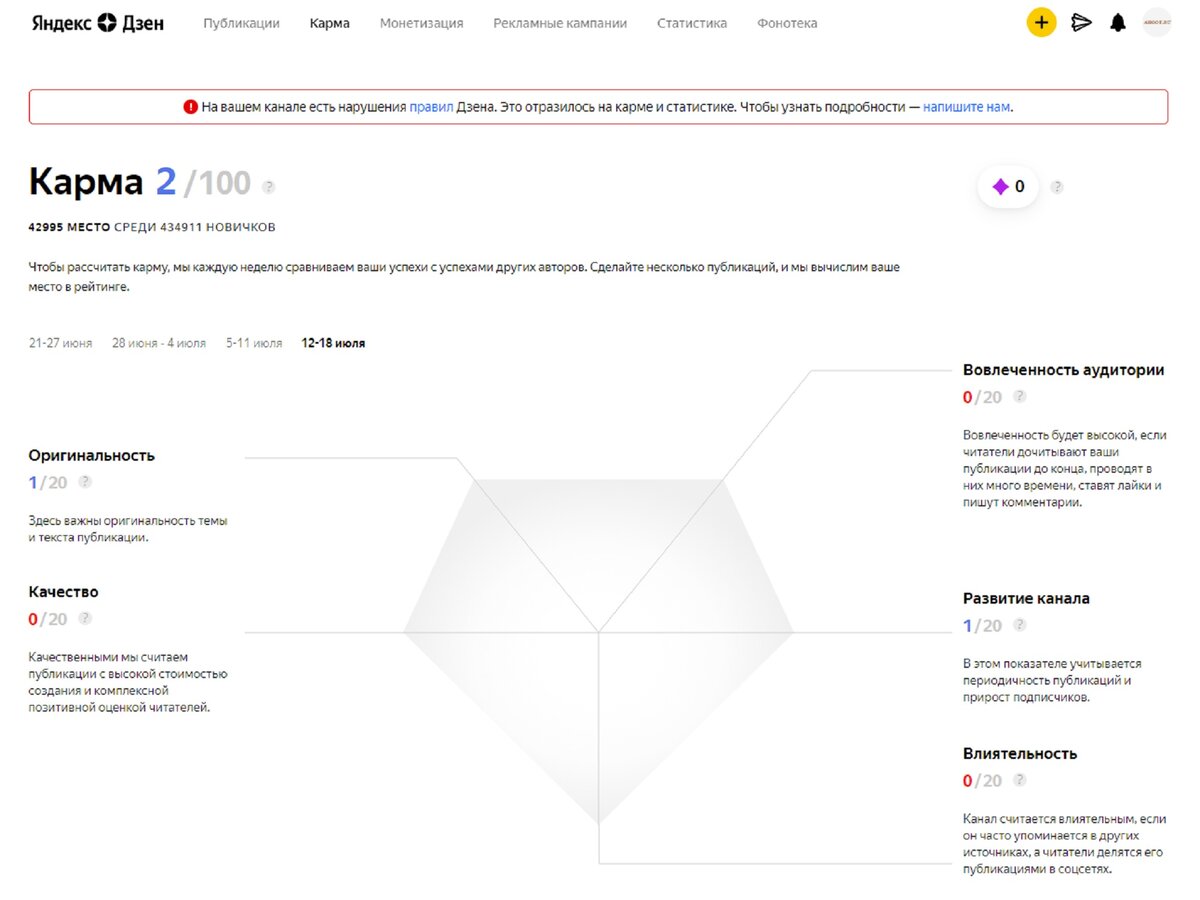Viewport: 1200px width, 900px height.
Task: Click the red violation alert icon in banner
Action: [x=192, y=105]
